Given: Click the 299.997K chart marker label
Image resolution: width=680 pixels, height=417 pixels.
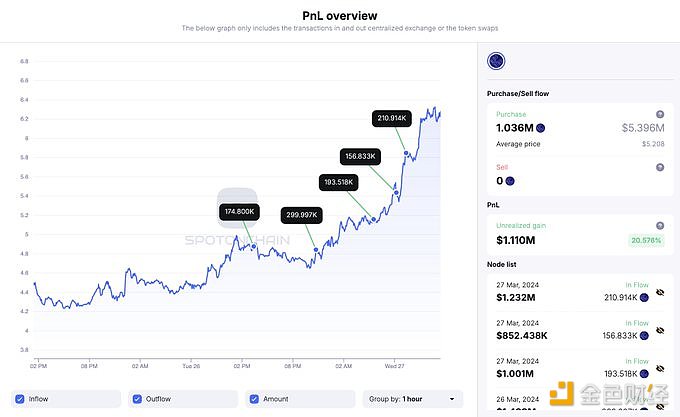Looking at the screenshot, I should tap(301, 215).
